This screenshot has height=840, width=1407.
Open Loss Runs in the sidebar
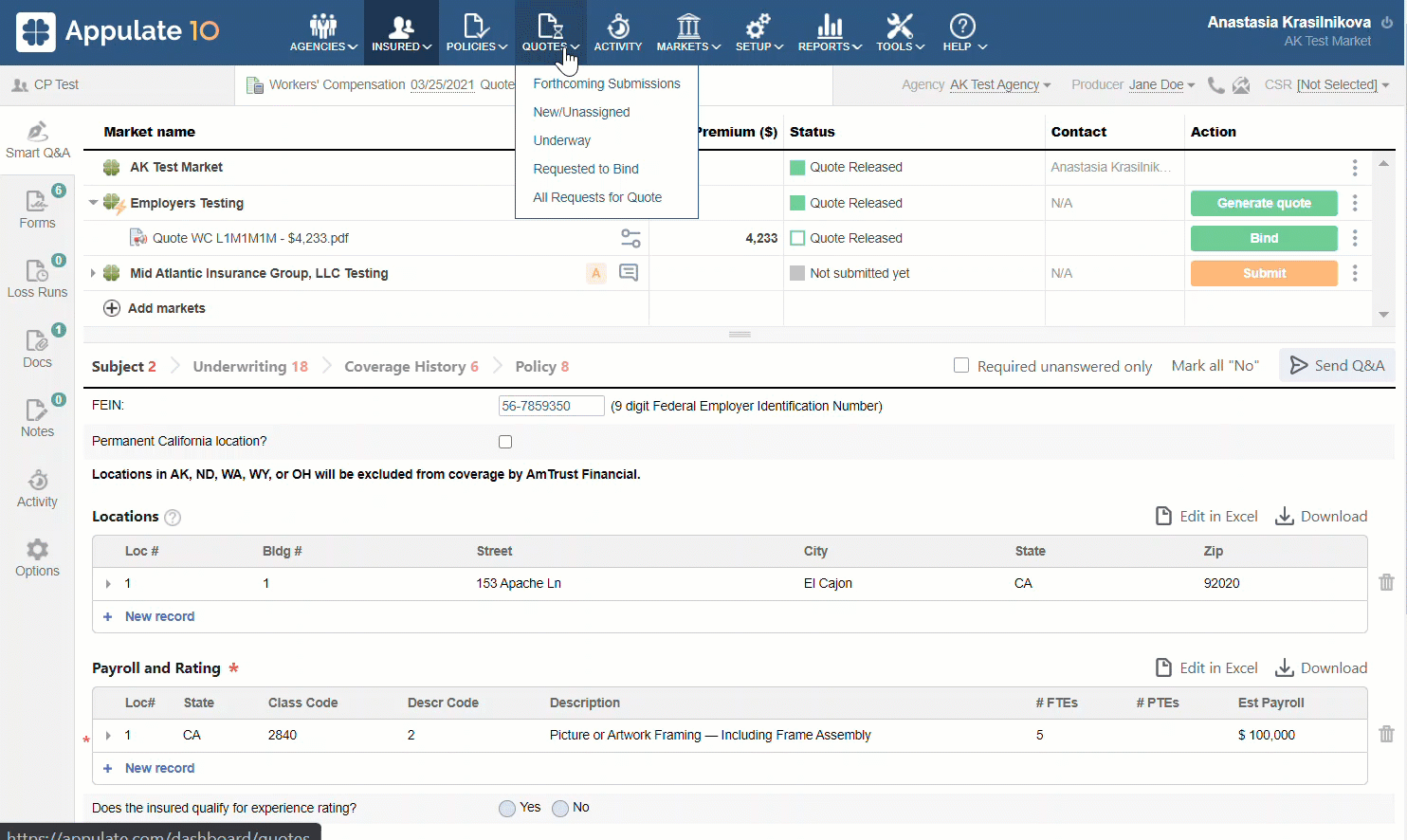coord(38,279)
